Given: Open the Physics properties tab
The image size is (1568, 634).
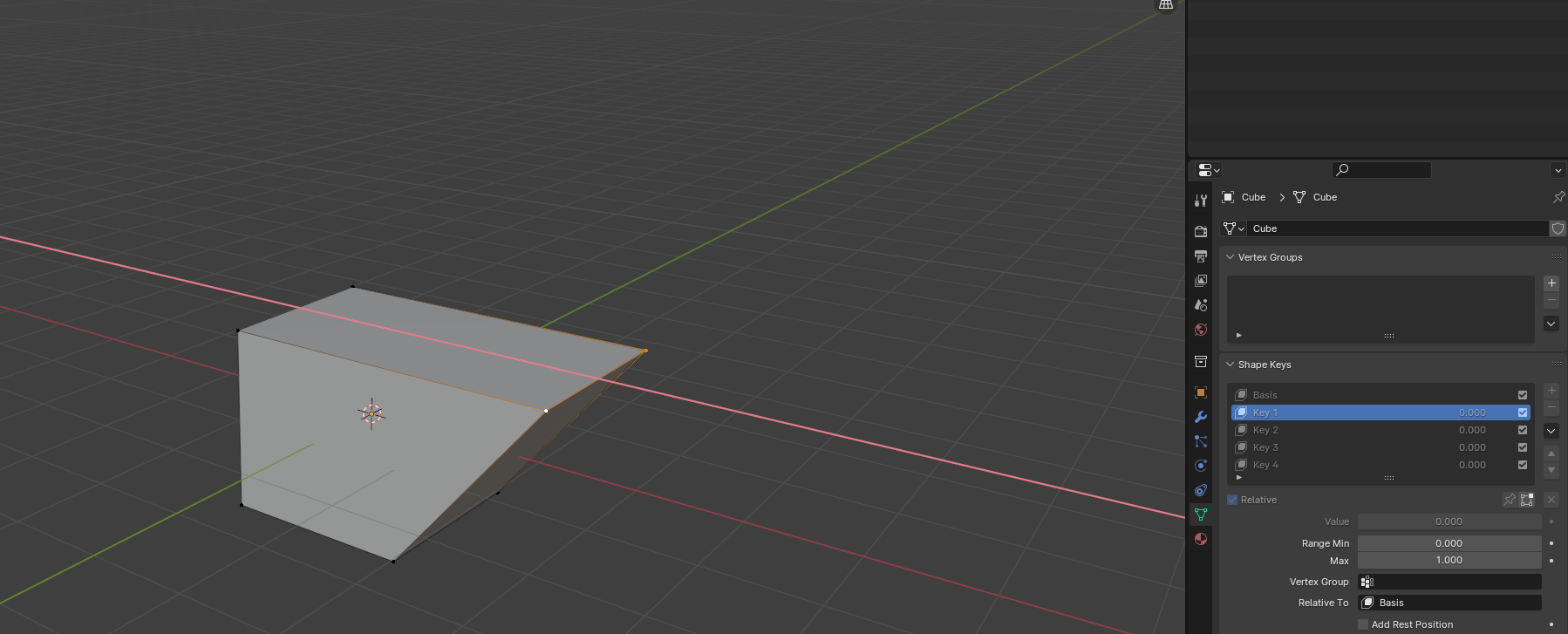Looking at the screenshot, I should point(1201,466).
